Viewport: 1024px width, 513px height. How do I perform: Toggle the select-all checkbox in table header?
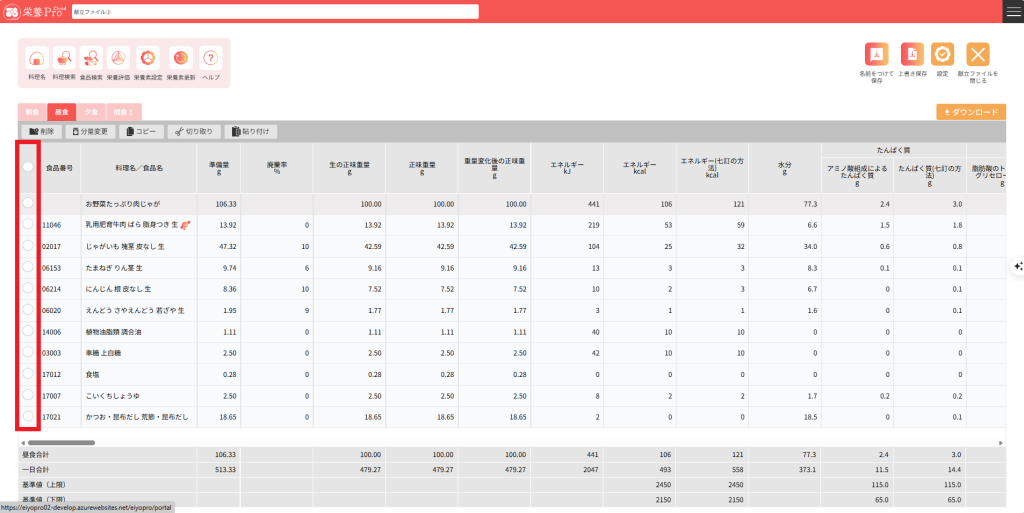[x=28, y=168]
